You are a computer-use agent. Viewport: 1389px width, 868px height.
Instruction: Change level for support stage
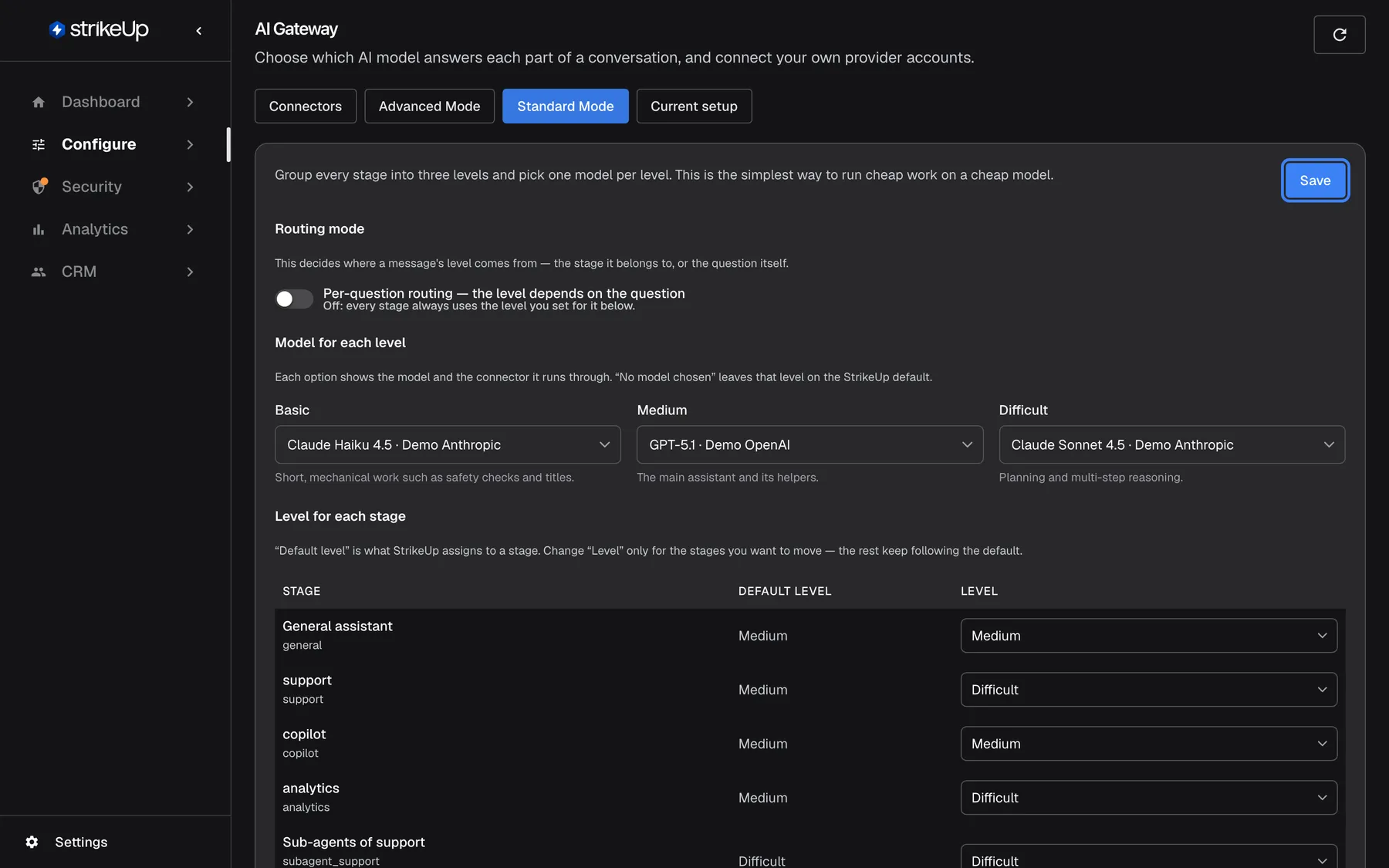[1148, 690]
